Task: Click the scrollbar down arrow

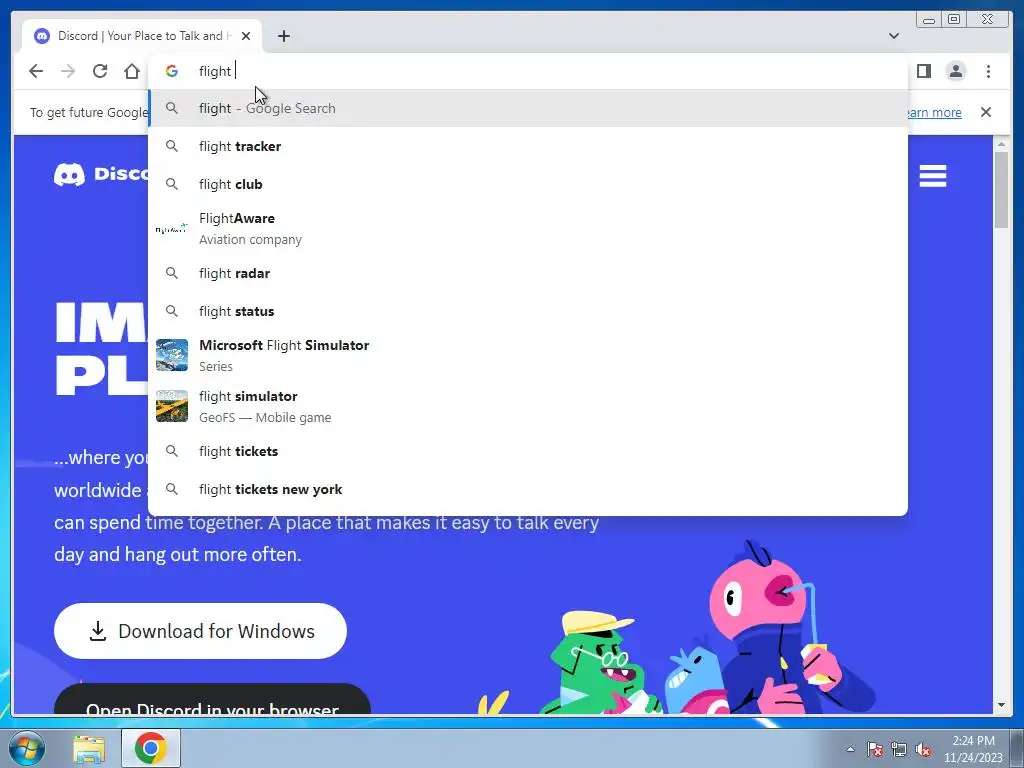Action: (x=1001, y=705)
